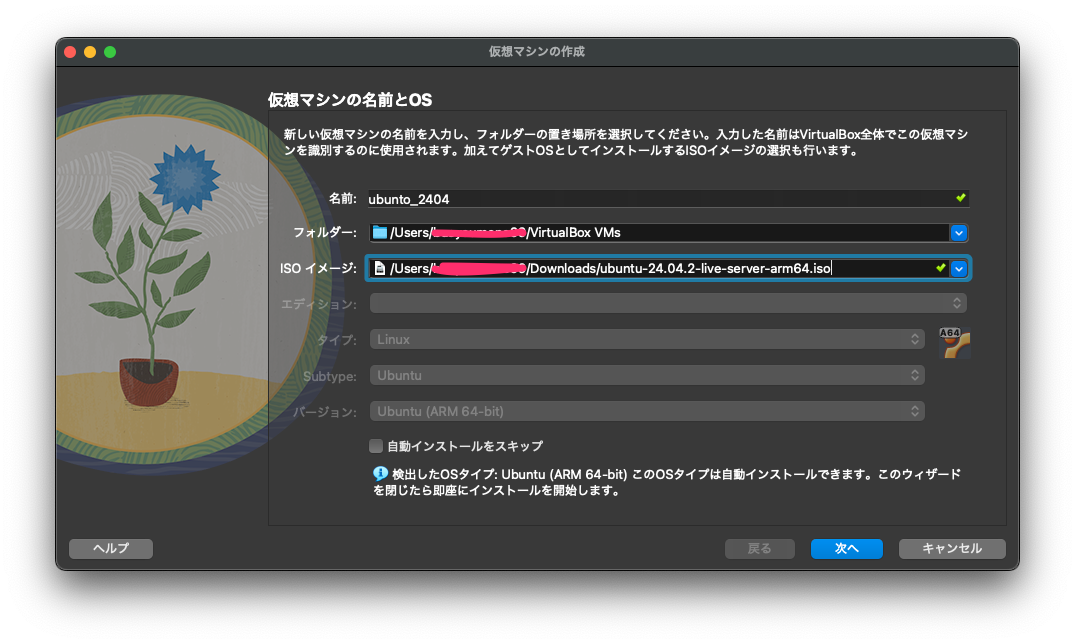
Task: Click the green checkmark in the ISO image field
Action: [941, 267]
